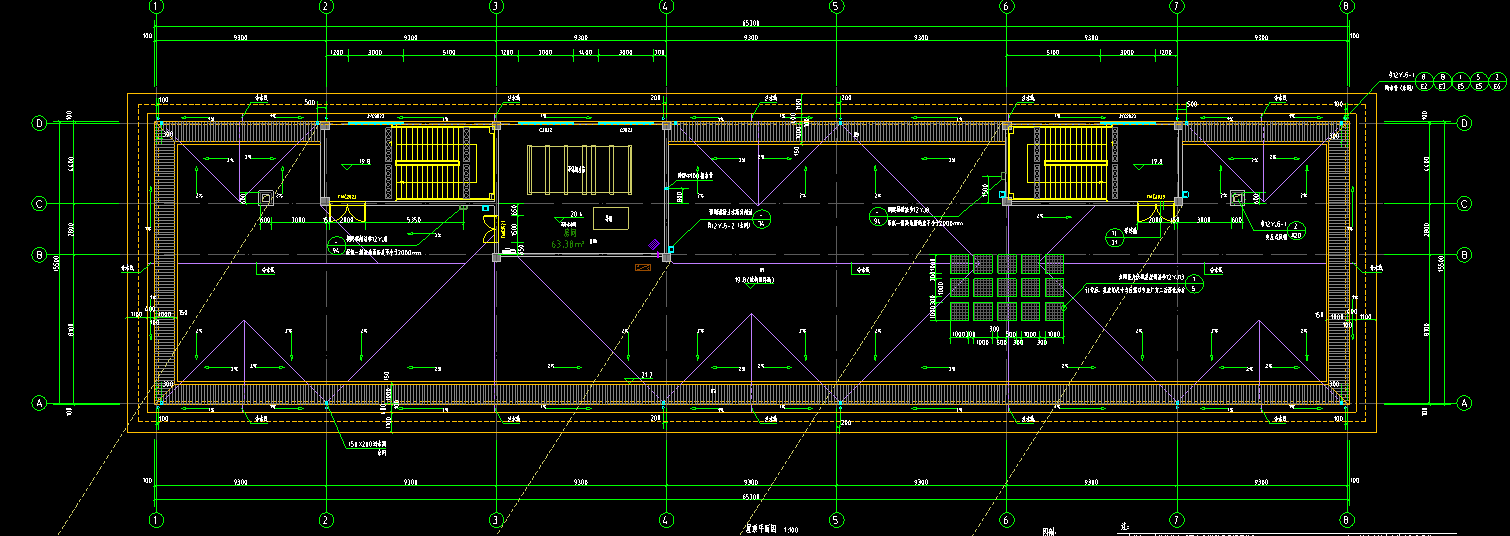Viewport: 1510px width, 536px height.
Task: Click the 65300 overall dimension text at top
Action: [x=749, y=22]
